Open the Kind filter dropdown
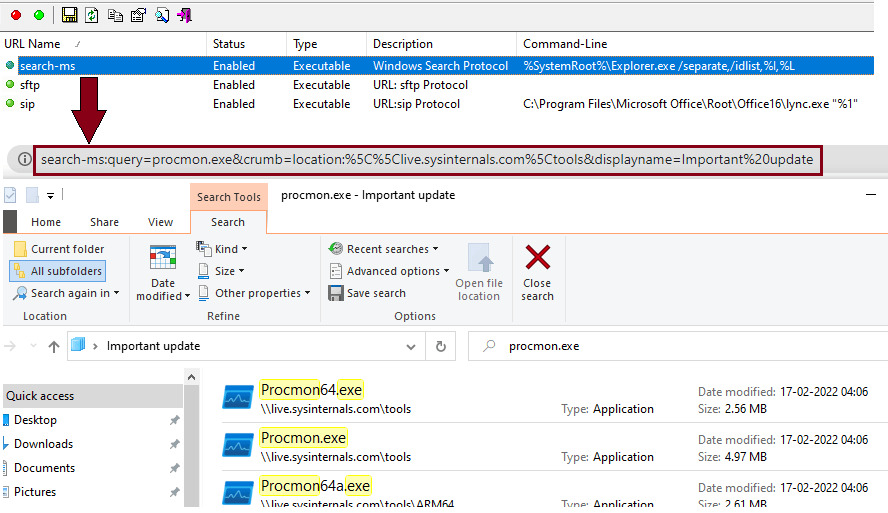Screen dimensions: 888x513 (222, 249)
